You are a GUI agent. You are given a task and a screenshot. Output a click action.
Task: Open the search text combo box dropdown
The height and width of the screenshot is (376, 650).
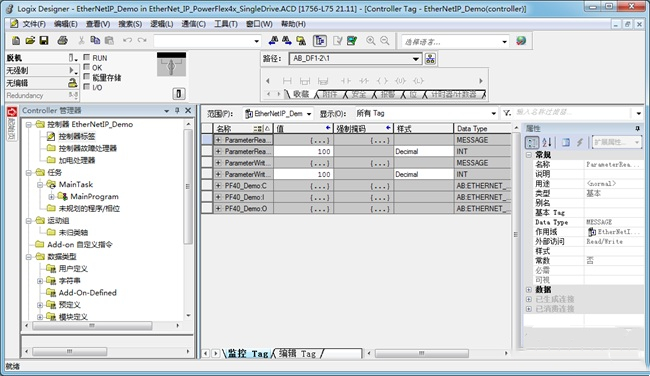[x=257, y=41]
